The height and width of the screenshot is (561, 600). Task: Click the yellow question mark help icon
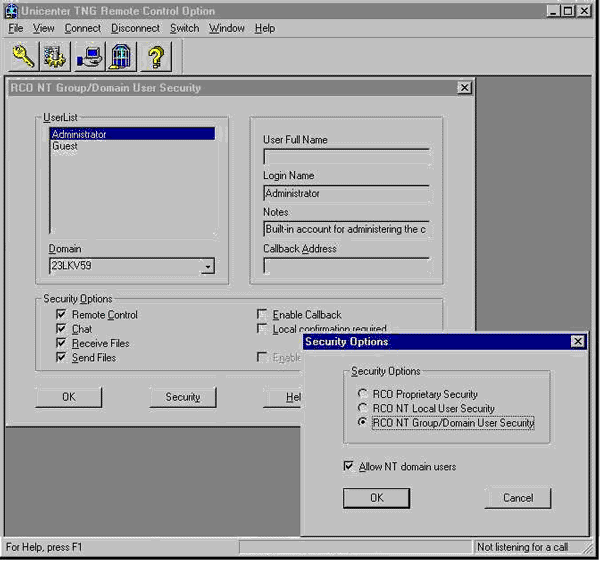point(155,56)
